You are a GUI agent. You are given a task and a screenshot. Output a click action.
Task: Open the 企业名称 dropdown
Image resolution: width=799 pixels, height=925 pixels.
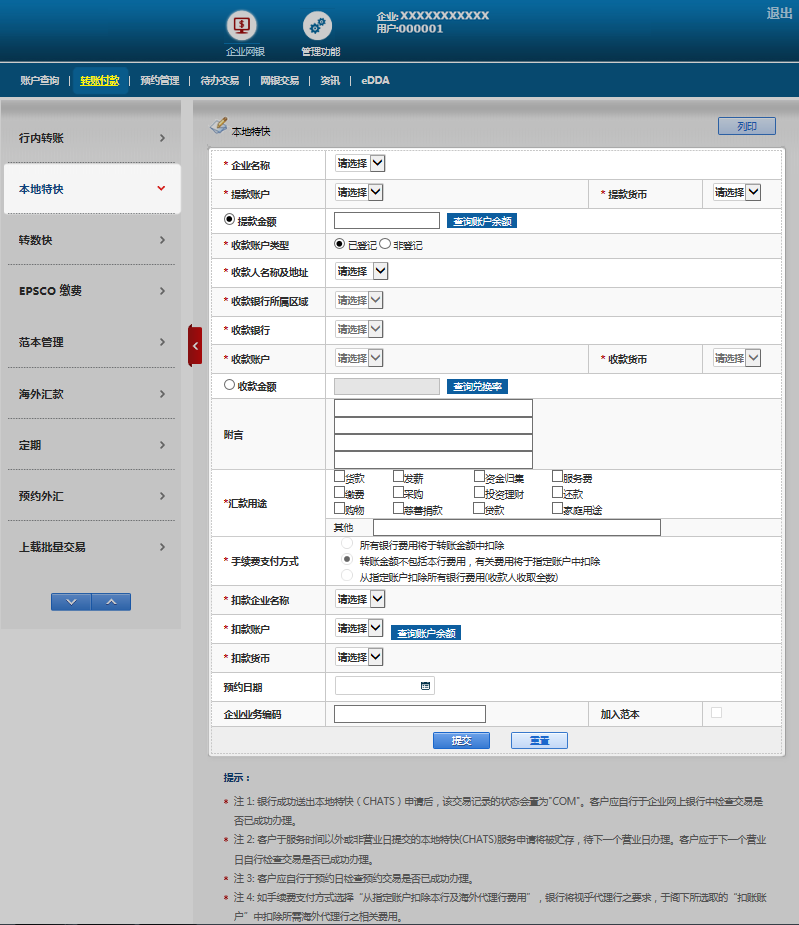360,164
